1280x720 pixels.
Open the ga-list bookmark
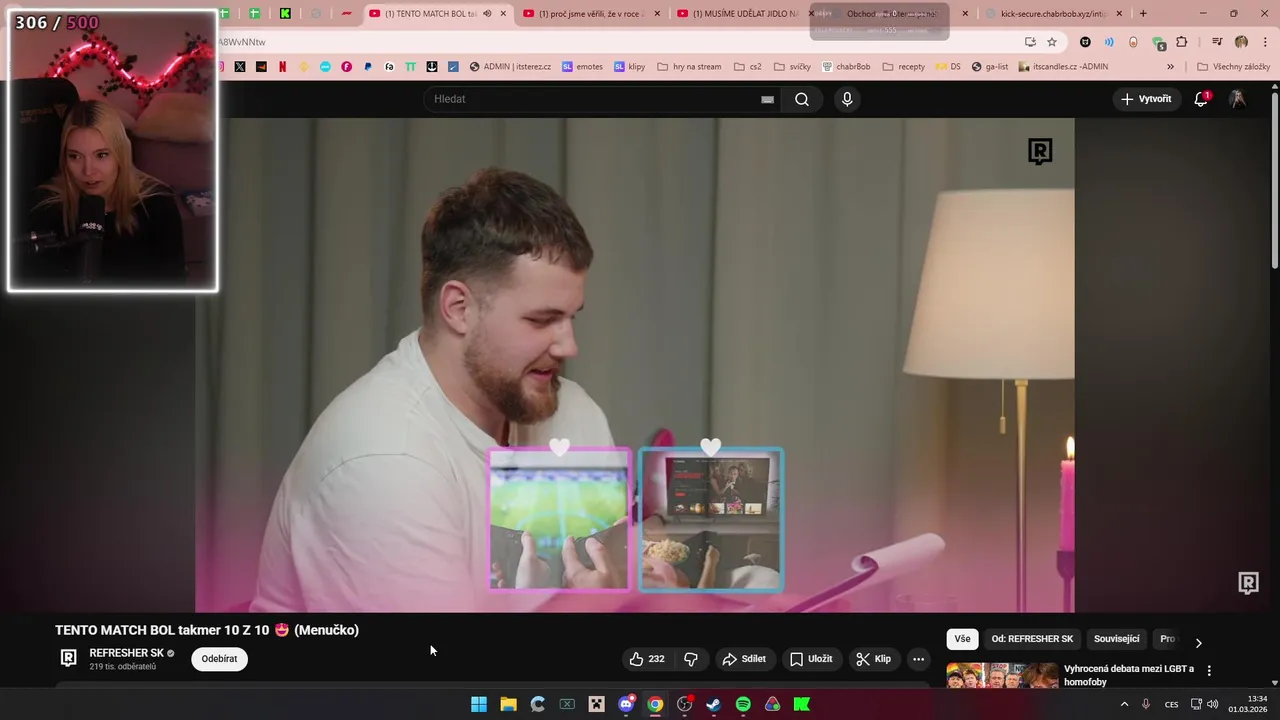990,67
